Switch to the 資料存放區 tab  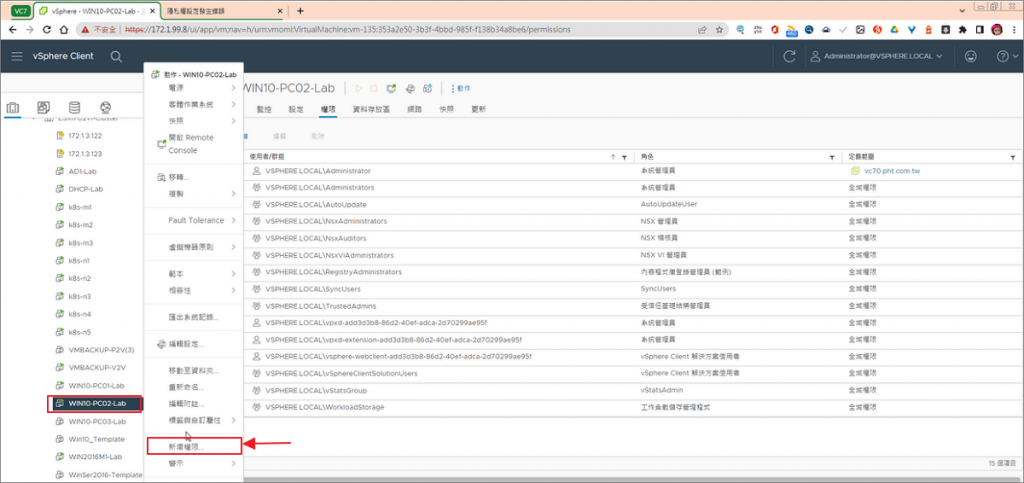tap(371, 110)
